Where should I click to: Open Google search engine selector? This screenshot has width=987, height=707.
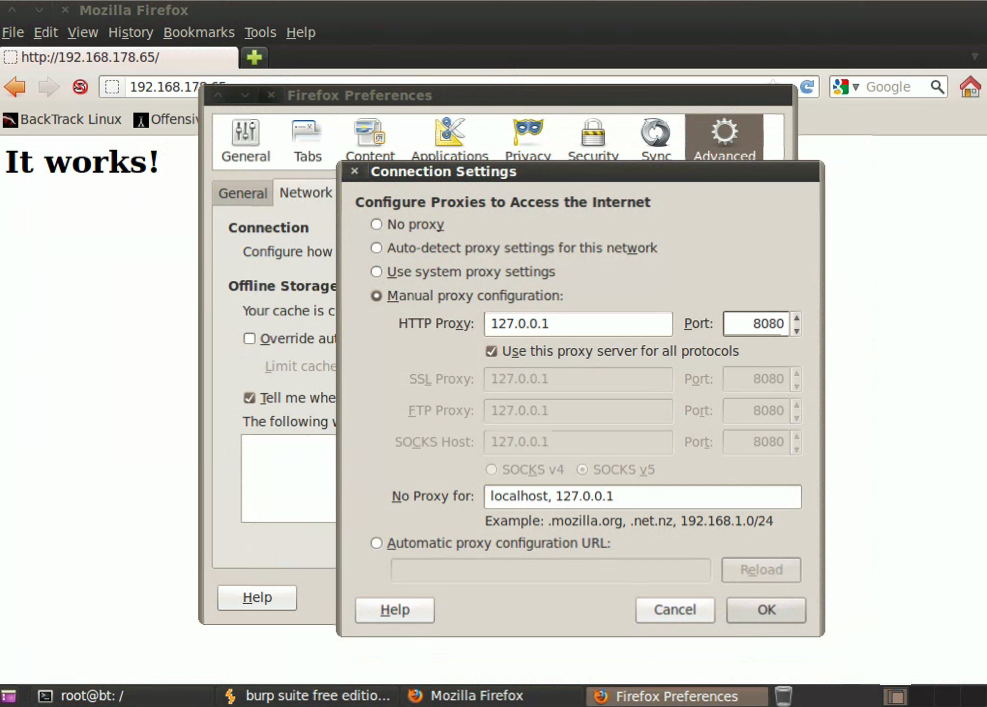(x=846, y=87)
